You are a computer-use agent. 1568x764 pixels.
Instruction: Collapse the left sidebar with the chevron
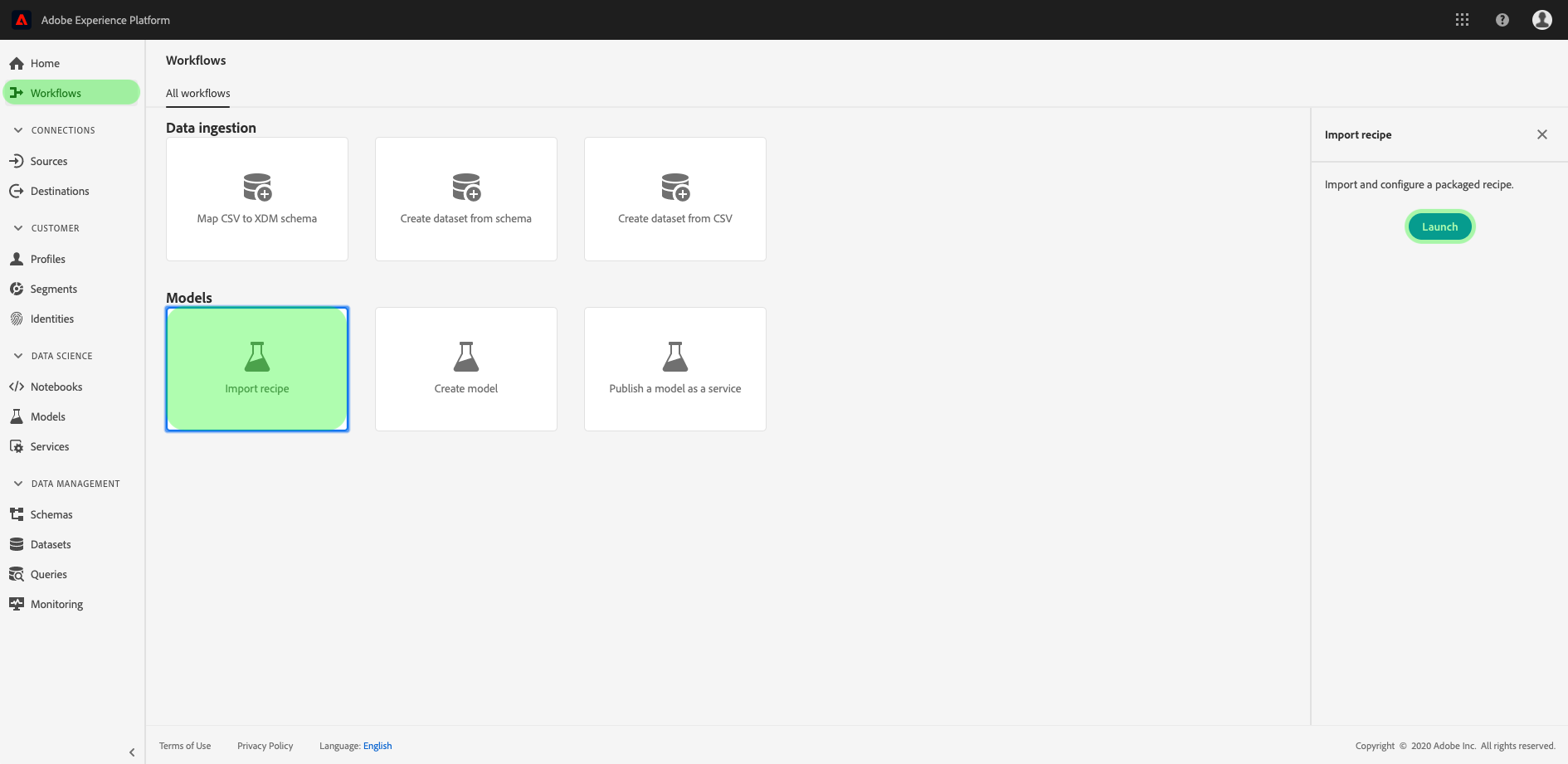click(132, 752)
